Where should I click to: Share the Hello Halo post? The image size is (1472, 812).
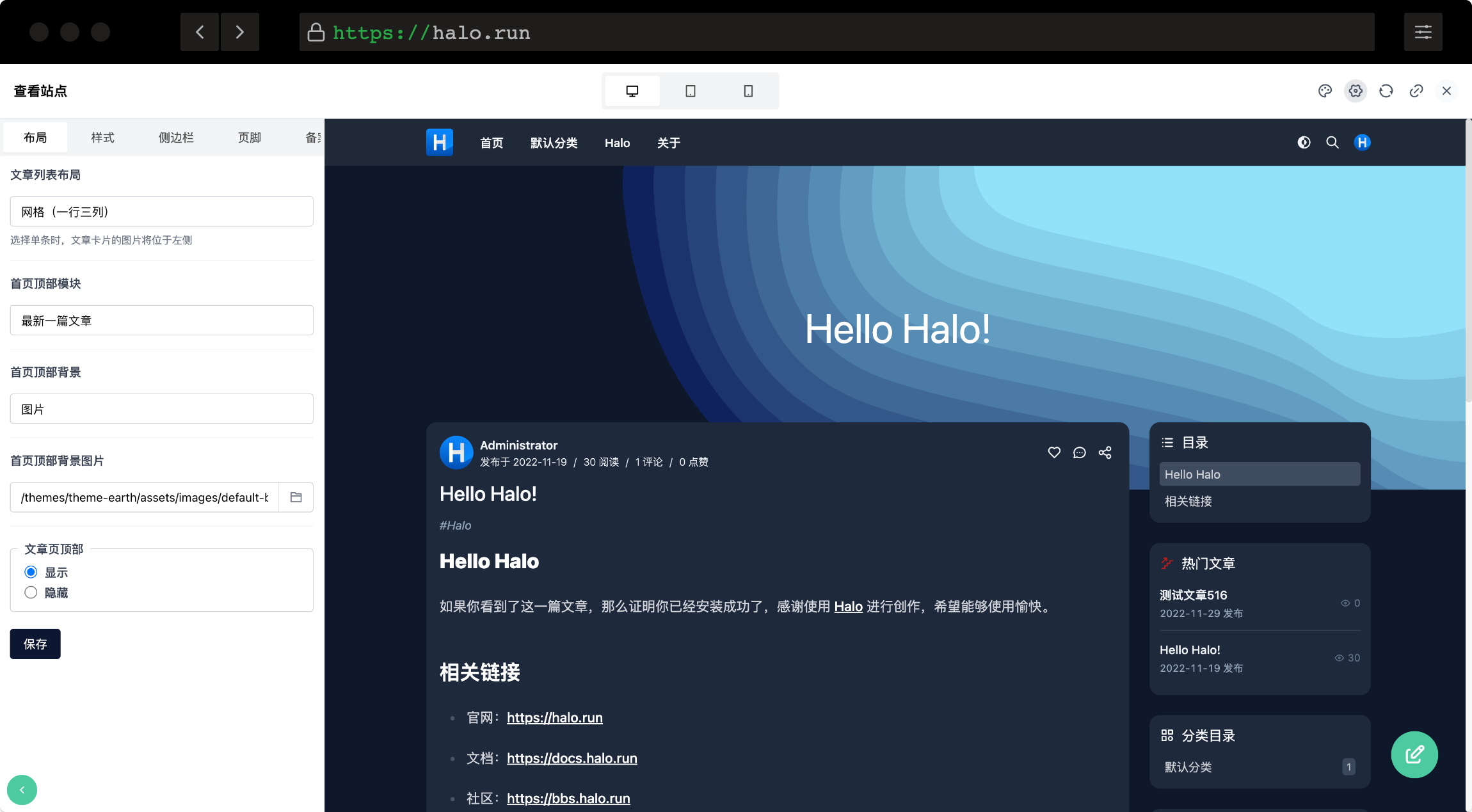tap(1105, 452)
